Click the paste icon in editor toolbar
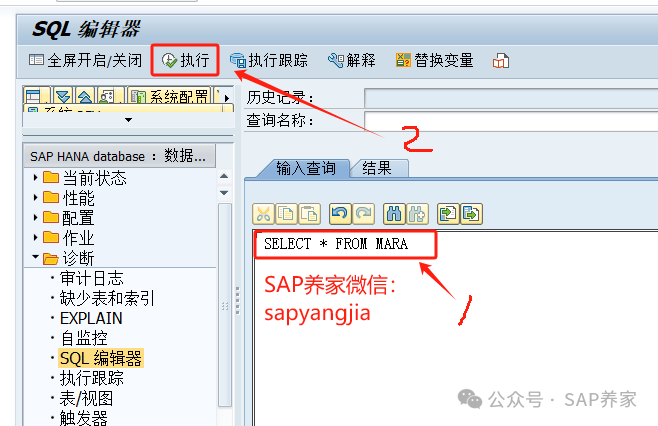 pyautogui.click(x=309, y=214)
